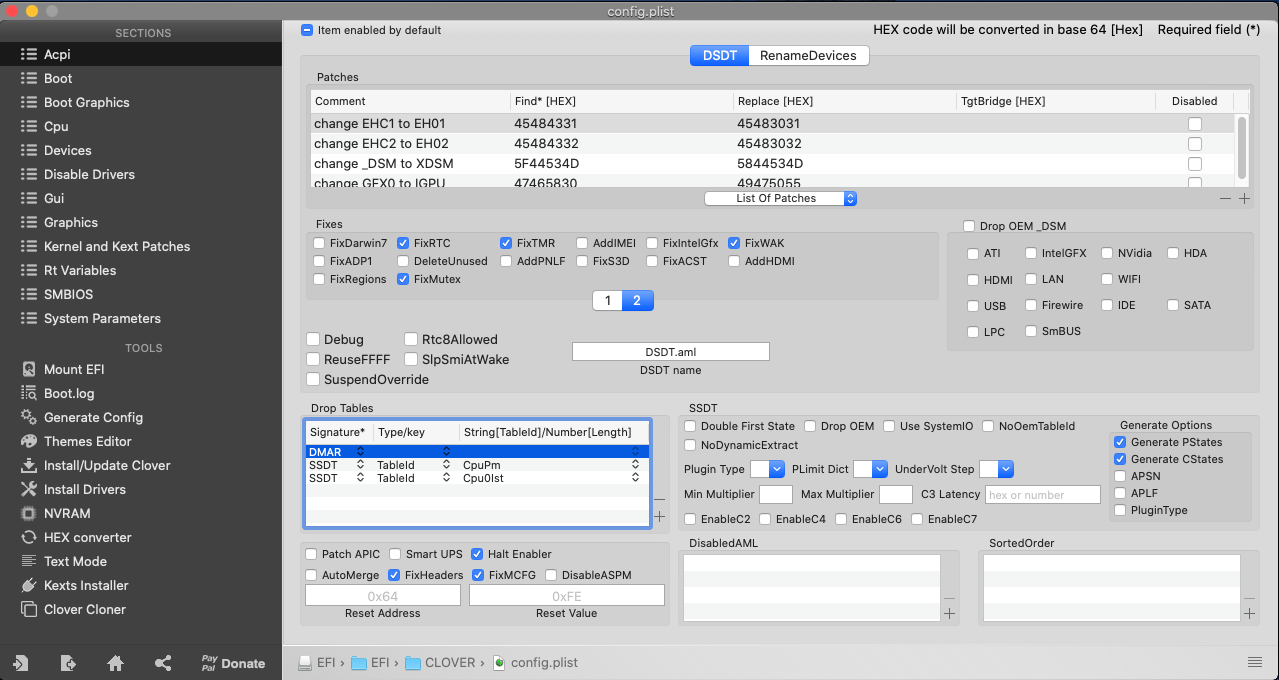Click the PayPal Donate button
The image size is (1279, 680).
(233, 663)
